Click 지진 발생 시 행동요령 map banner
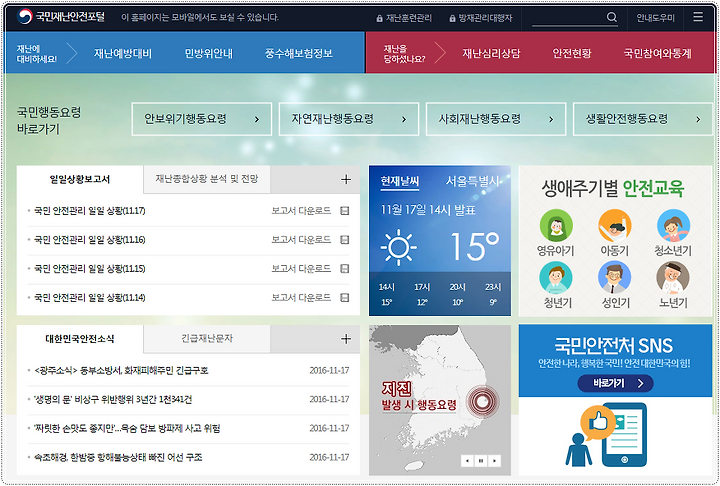 point(439,400)
